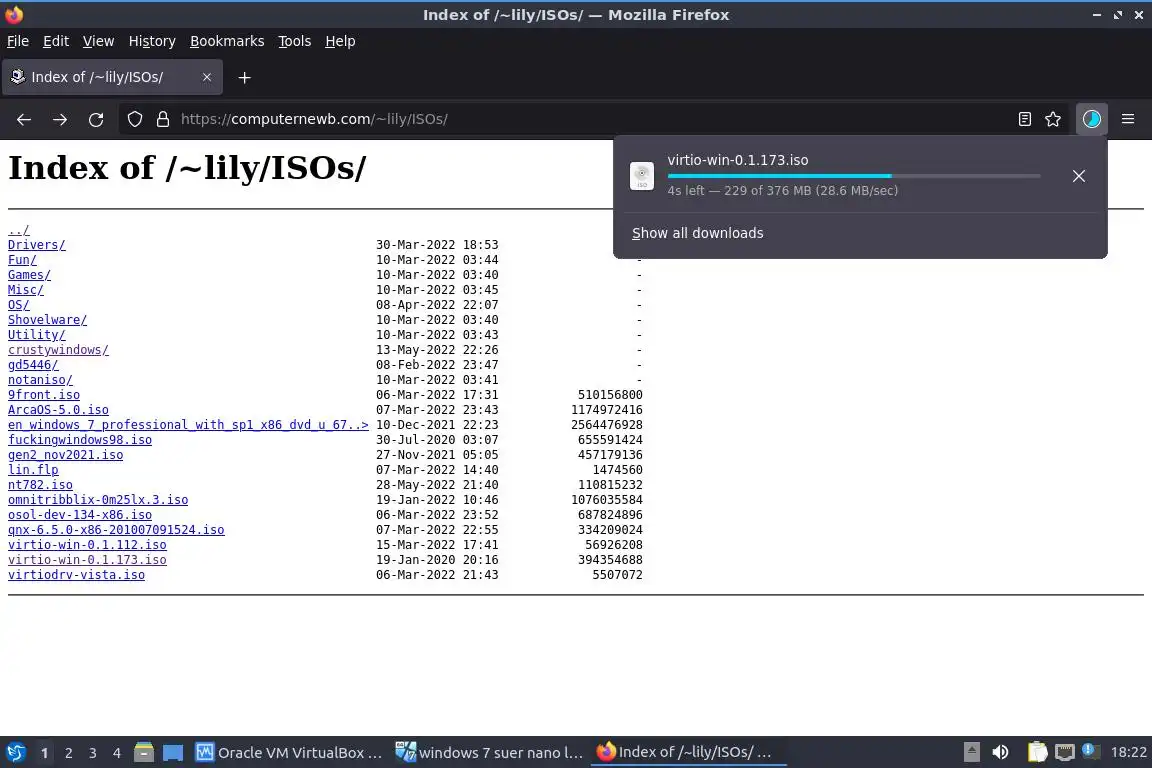1152x768 pixels.
Task: Open the Shovelware/ directory link
Action: 47,320
